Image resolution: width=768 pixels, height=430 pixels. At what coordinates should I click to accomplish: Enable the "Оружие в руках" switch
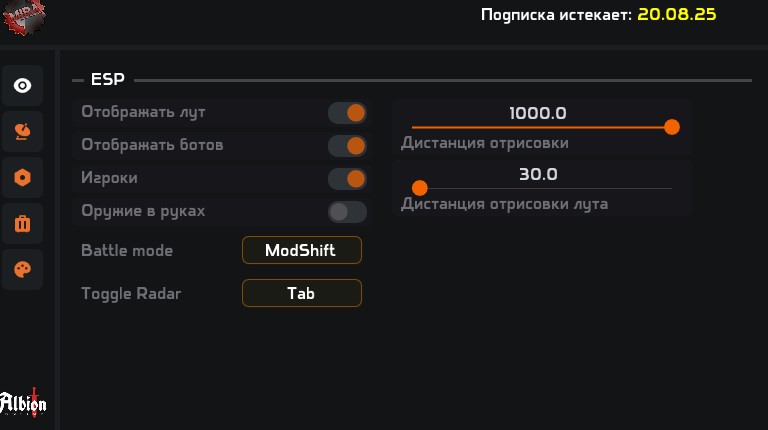(347, 212)
